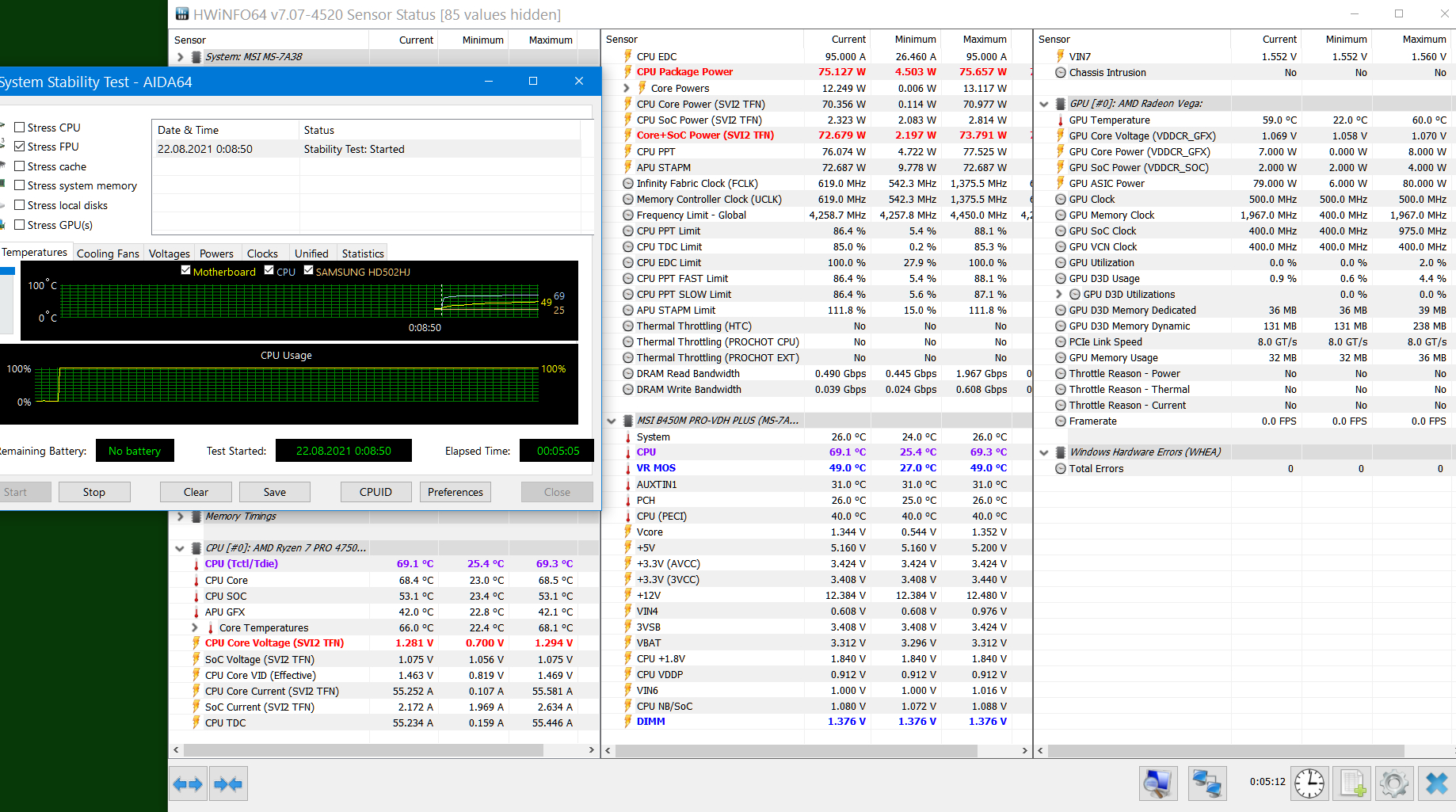Uncheck the Stress FPU option
Viewport: 1456px width, 812px height.
pyautogui.click(x=20, y=147)
